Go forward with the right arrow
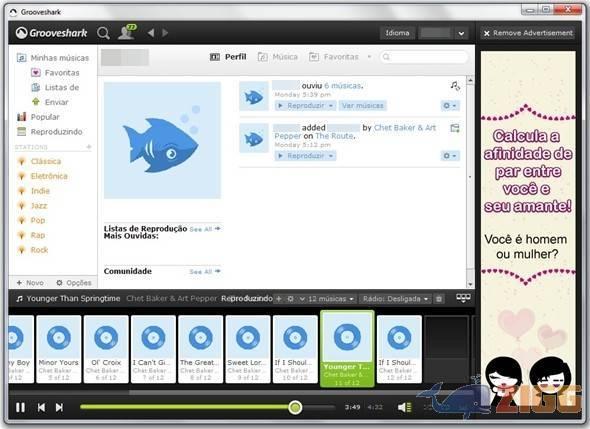 point(165,33)
